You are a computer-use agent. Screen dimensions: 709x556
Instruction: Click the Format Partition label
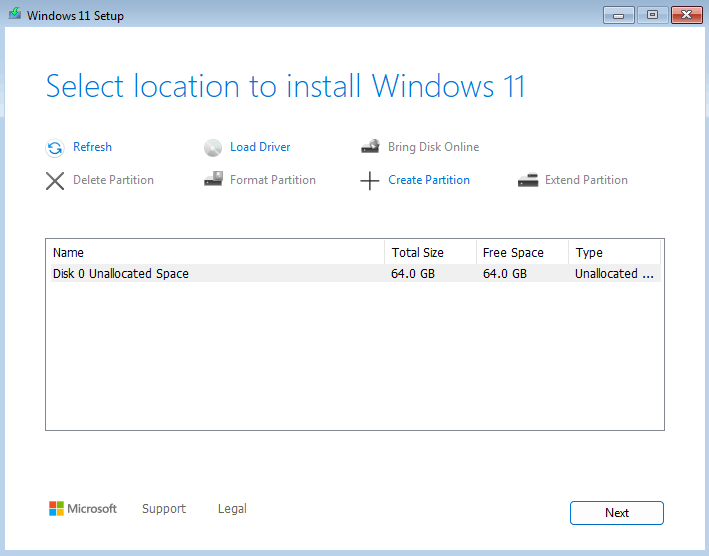coord(273,180)
